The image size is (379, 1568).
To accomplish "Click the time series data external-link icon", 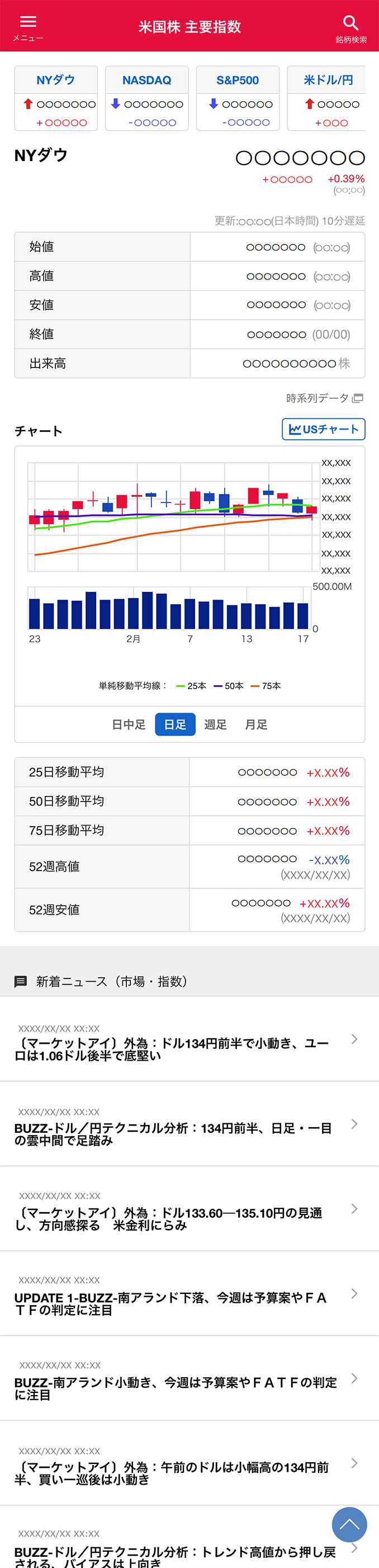I will pos(358,398).
